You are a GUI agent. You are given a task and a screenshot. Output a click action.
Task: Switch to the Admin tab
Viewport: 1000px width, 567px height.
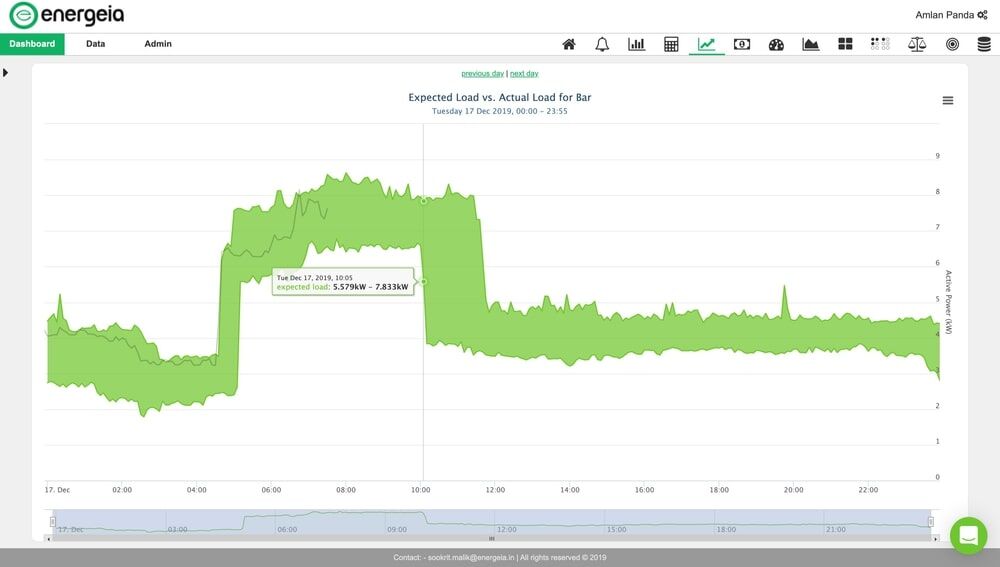(x=158, y=44)
